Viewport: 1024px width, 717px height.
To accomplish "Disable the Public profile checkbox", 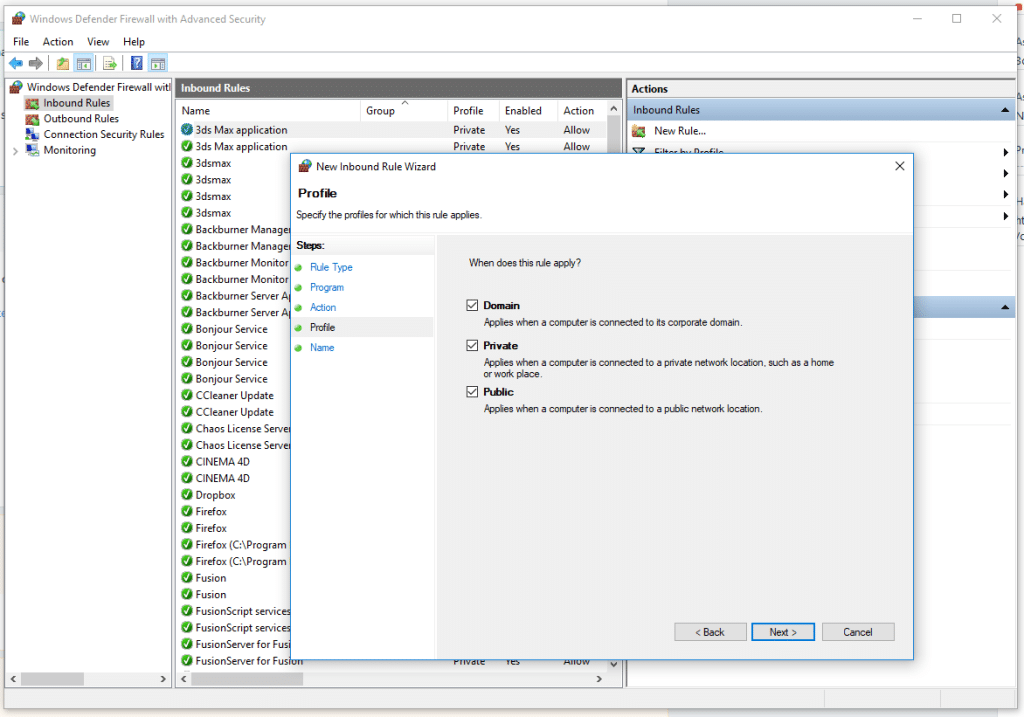I will click(x=471, y=392).
